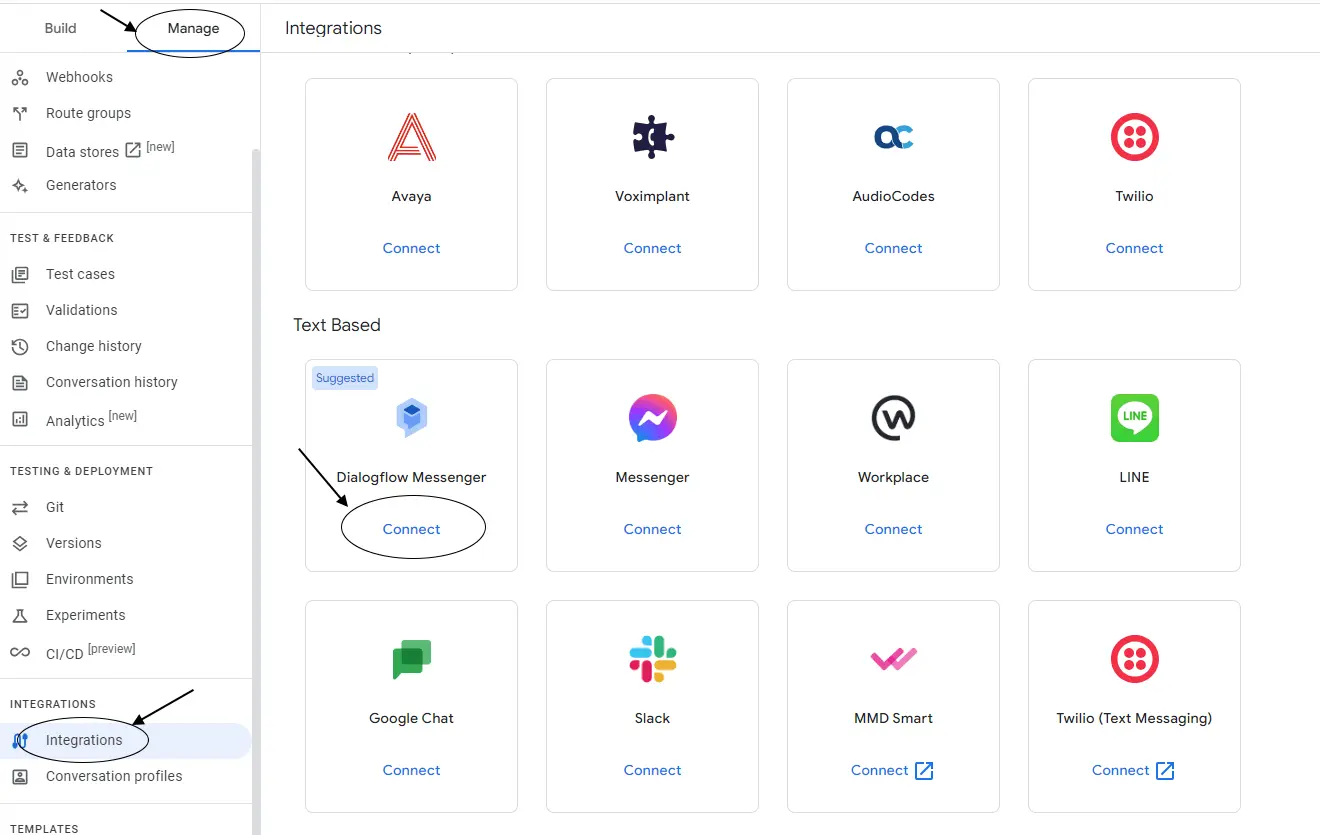
Task: Connect the Slack integration
Action: 652,770
